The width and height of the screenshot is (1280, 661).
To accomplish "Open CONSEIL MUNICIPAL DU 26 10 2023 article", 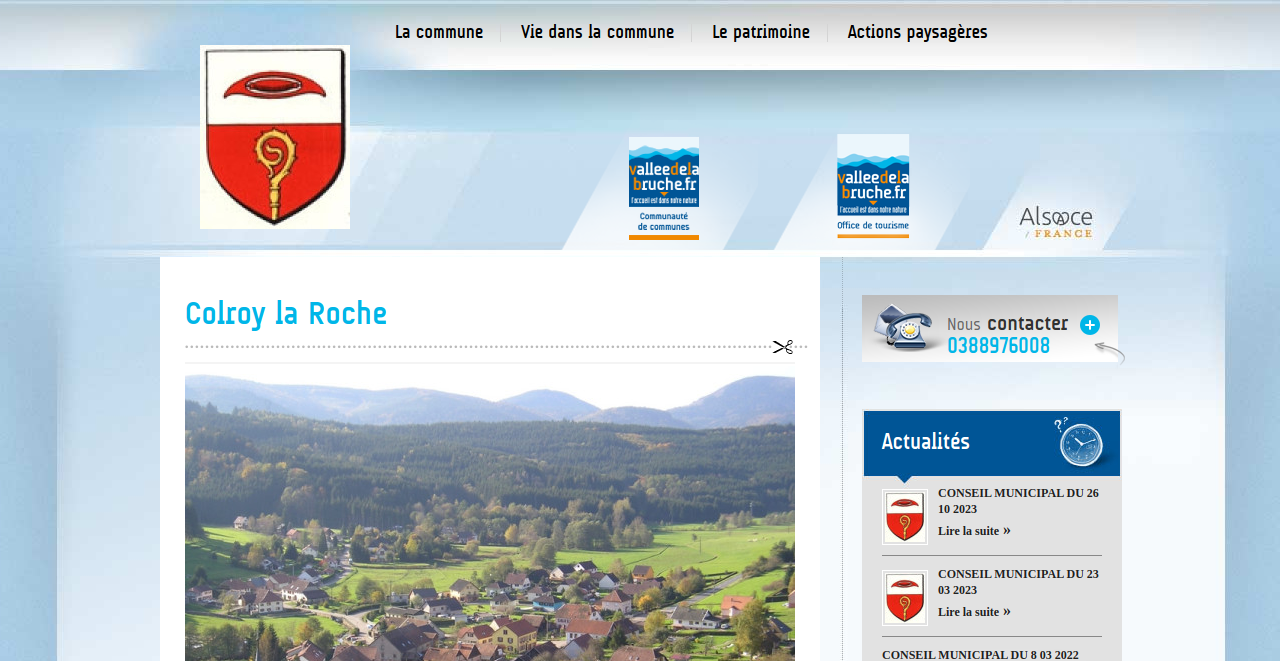I will click(x=1018, y=501).
